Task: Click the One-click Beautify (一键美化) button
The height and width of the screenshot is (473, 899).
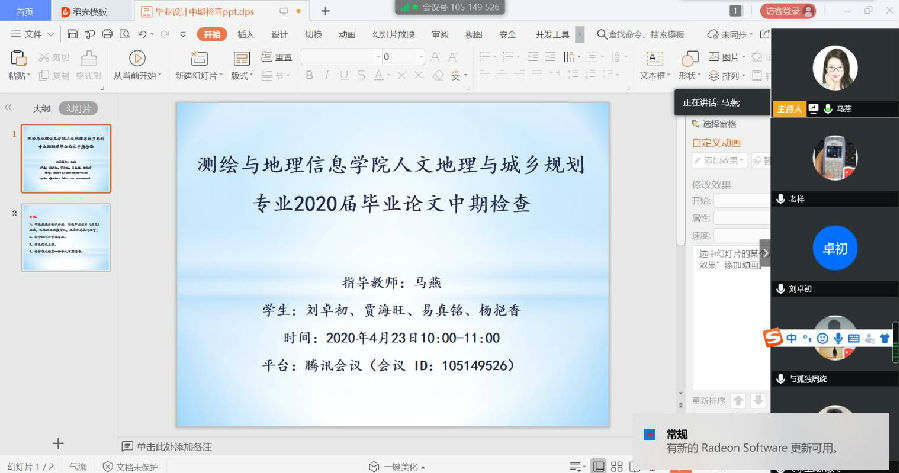Action: [x=397, y=467]
